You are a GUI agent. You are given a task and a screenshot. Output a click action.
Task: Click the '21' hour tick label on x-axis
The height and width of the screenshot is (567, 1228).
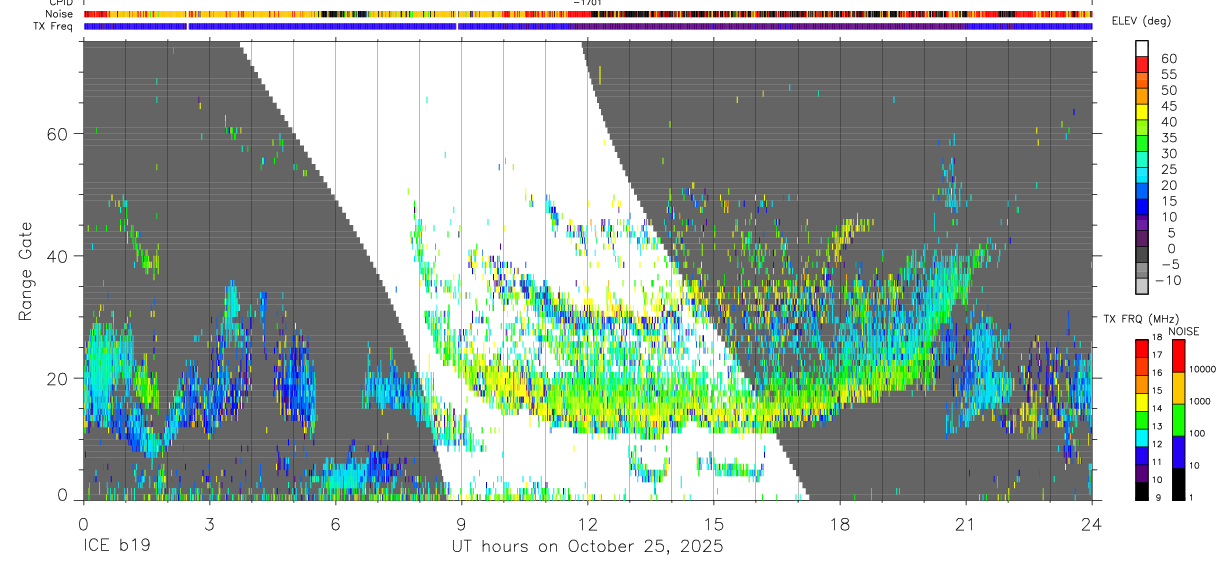pos(965,524)
